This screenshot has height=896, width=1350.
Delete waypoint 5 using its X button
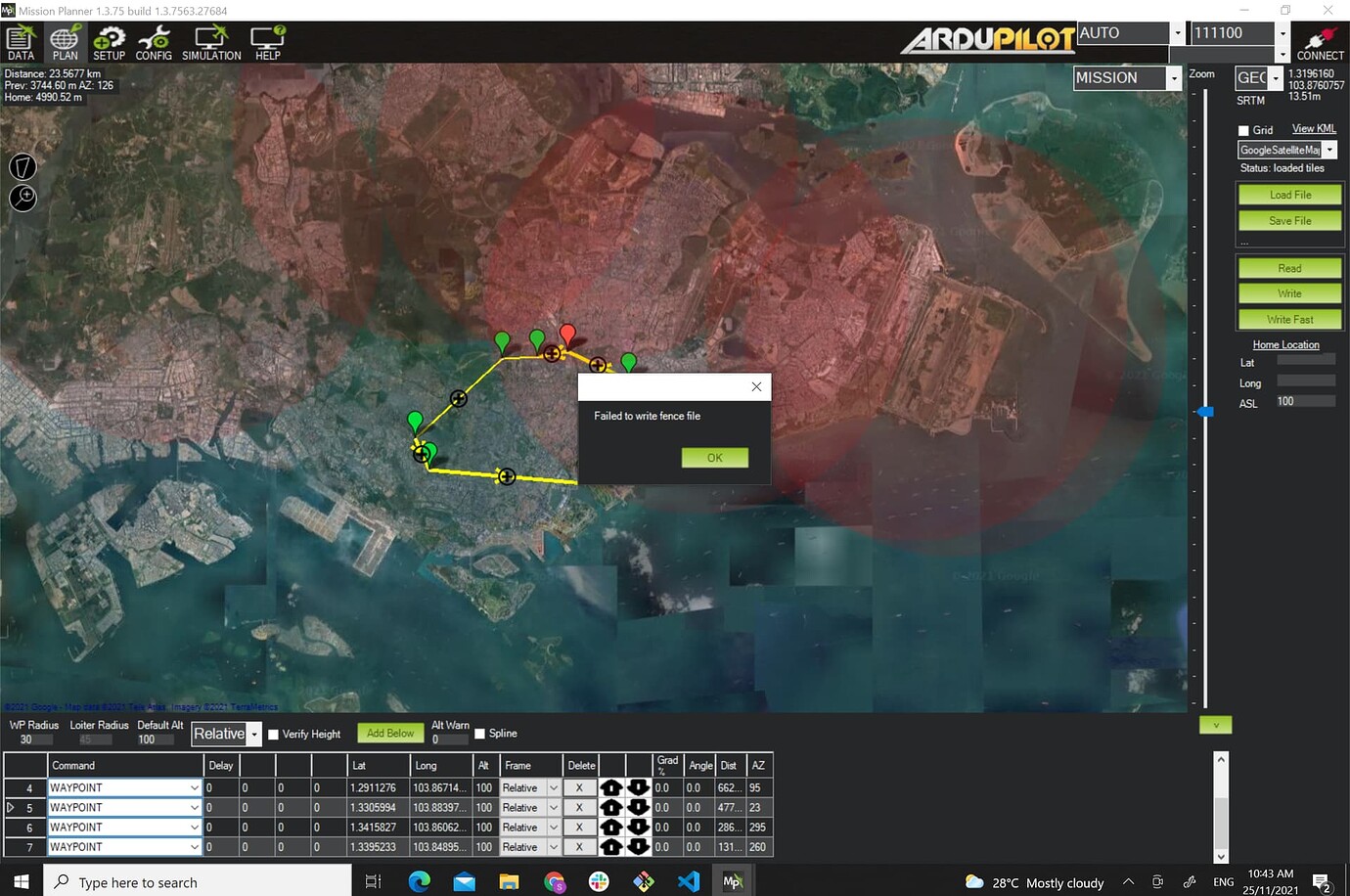[x=579, y=807]
